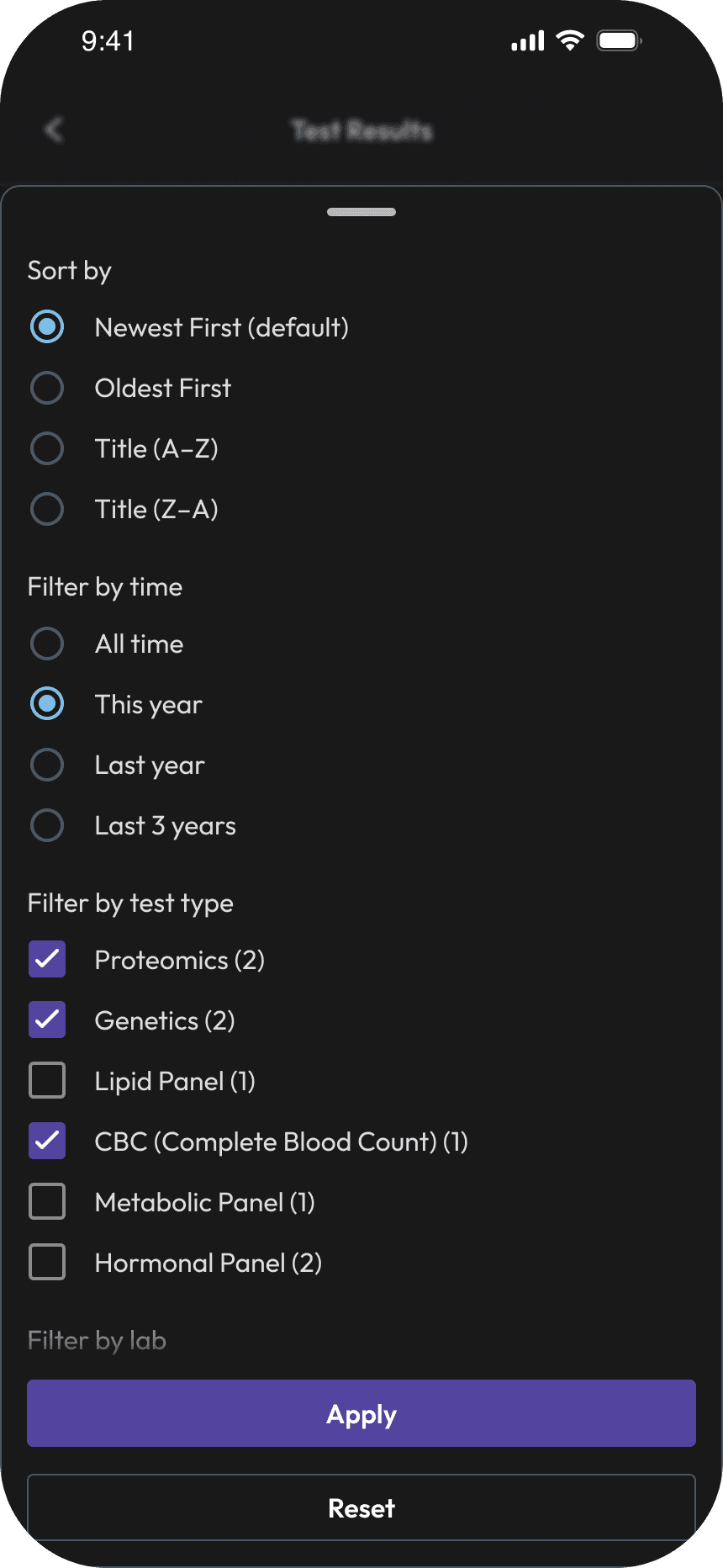Choose Last year time filter
The width and height of the screenshot is (723, 1568).
(x=47, y=765)
